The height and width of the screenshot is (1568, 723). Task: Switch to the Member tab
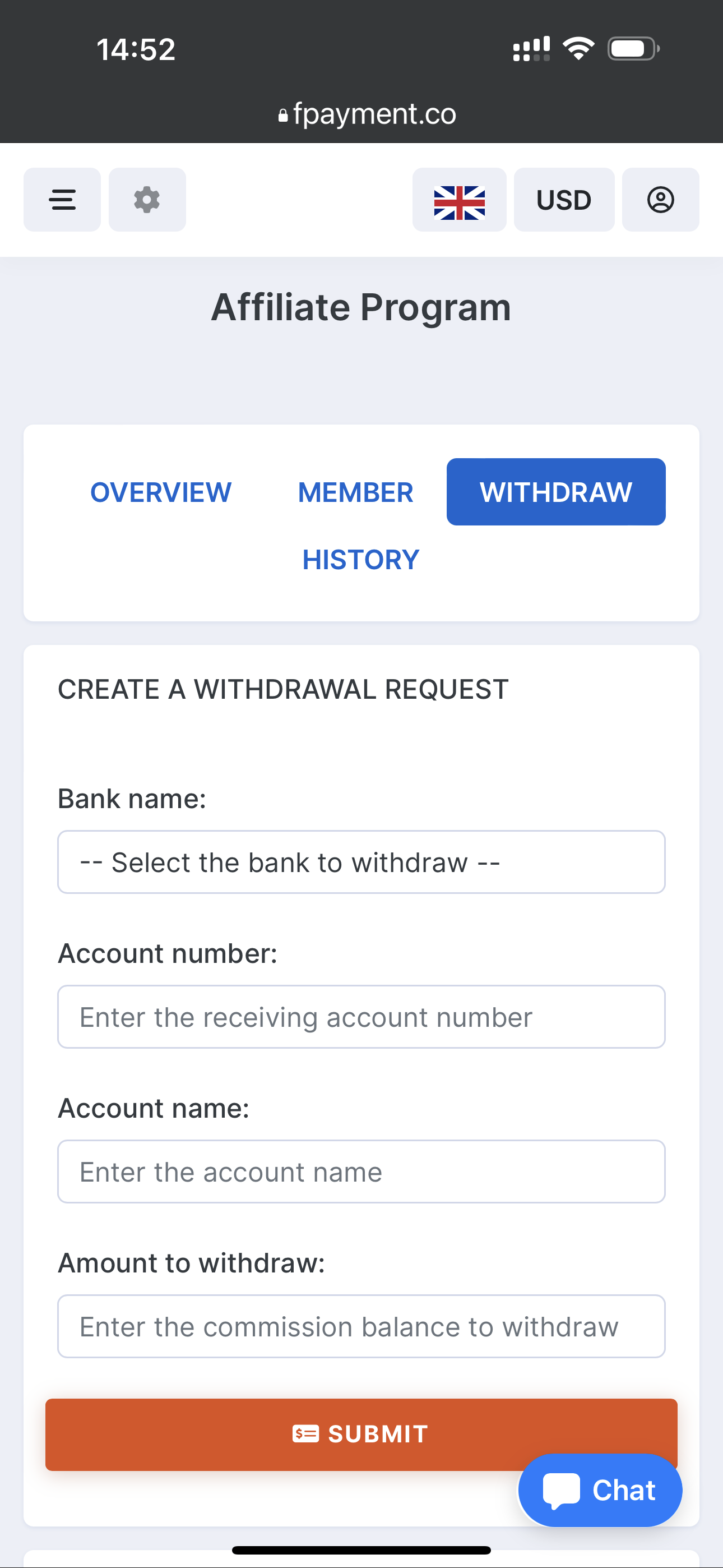click(355, 492)
